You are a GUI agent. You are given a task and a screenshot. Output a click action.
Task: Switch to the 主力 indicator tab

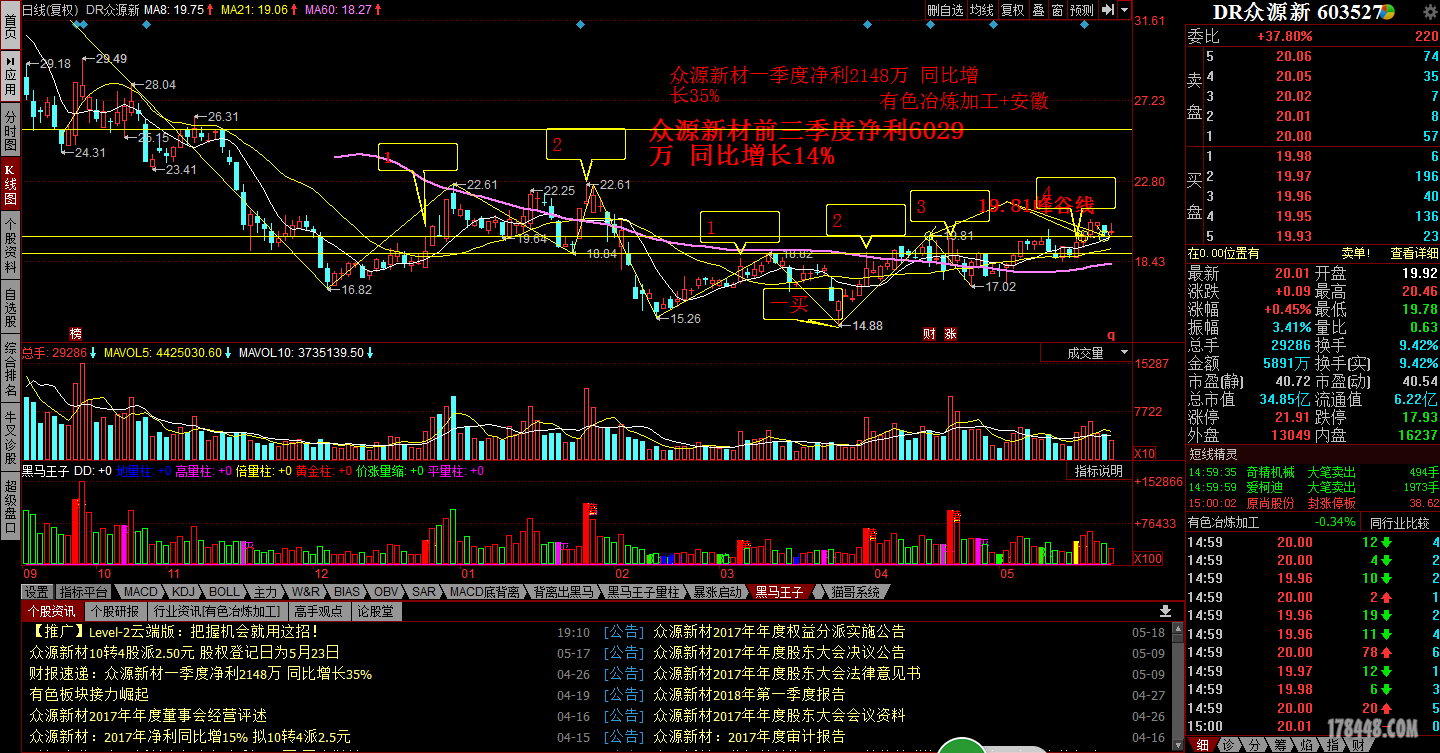coord(265,592)
